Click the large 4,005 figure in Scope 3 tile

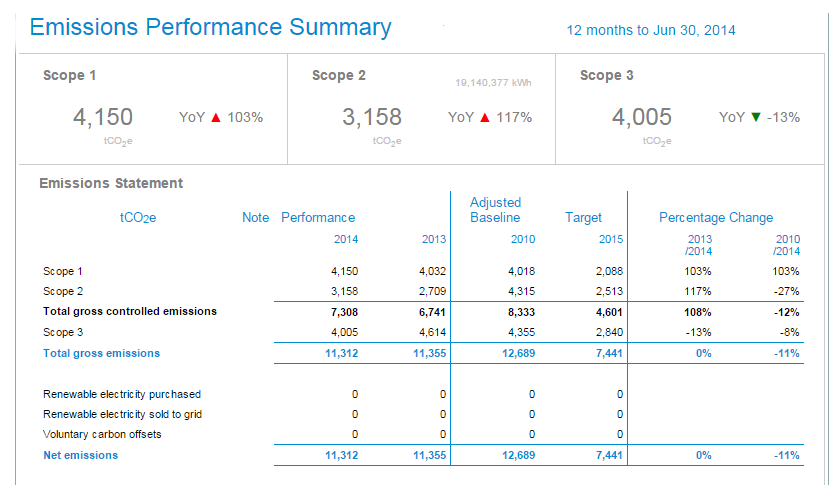tap(641, 117)
